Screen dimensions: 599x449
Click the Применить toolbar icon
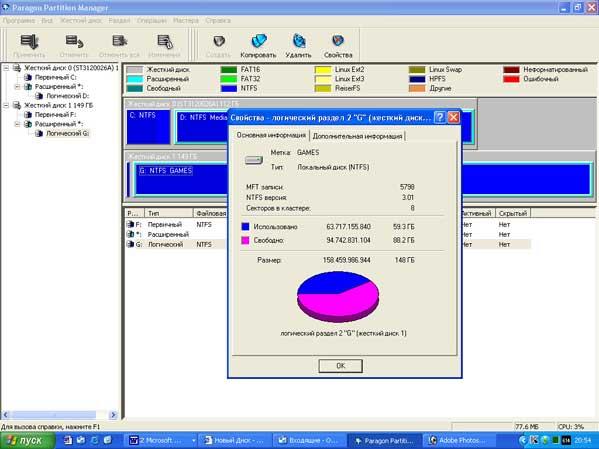click(x=29, y=42)
